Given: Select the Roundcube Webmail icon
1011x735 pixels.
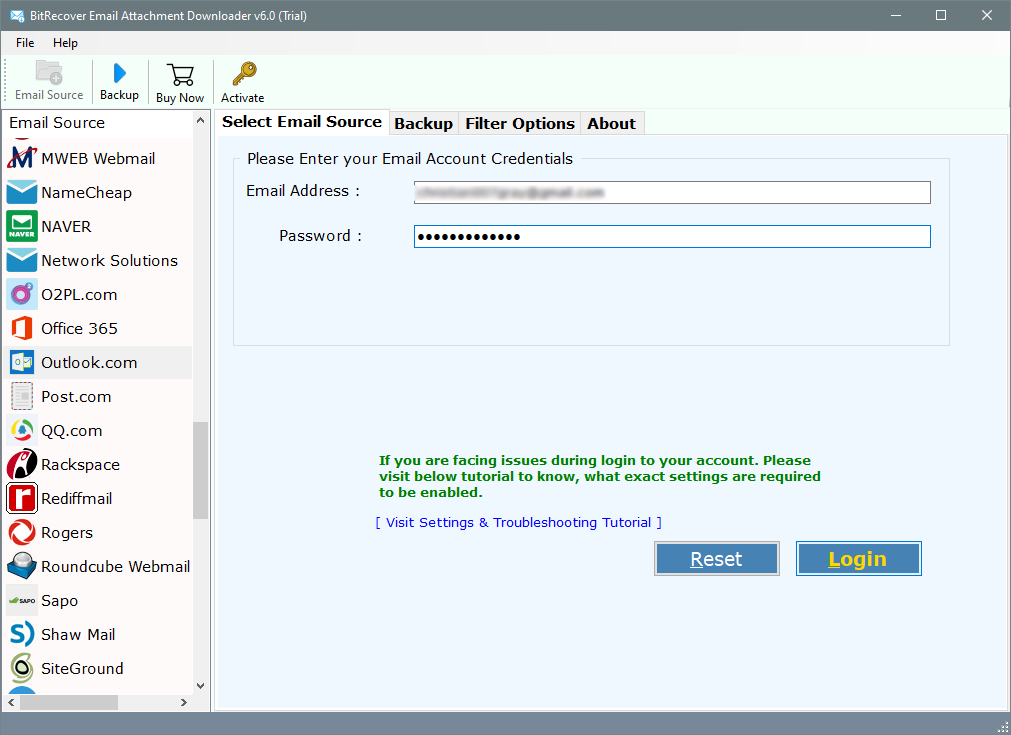Looking at the screenshot, I should click(22, 566).
